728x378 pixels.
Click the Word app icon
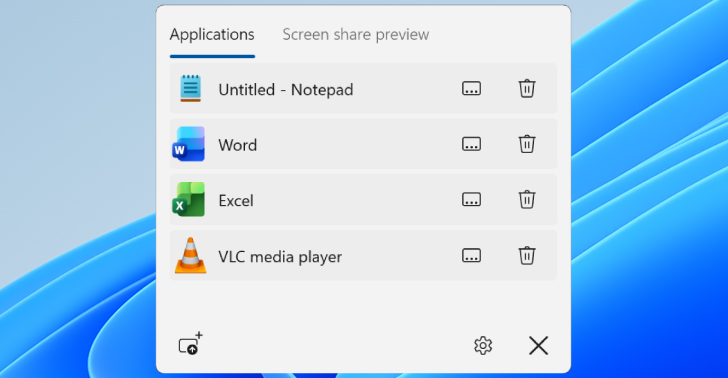pos(188,144)
